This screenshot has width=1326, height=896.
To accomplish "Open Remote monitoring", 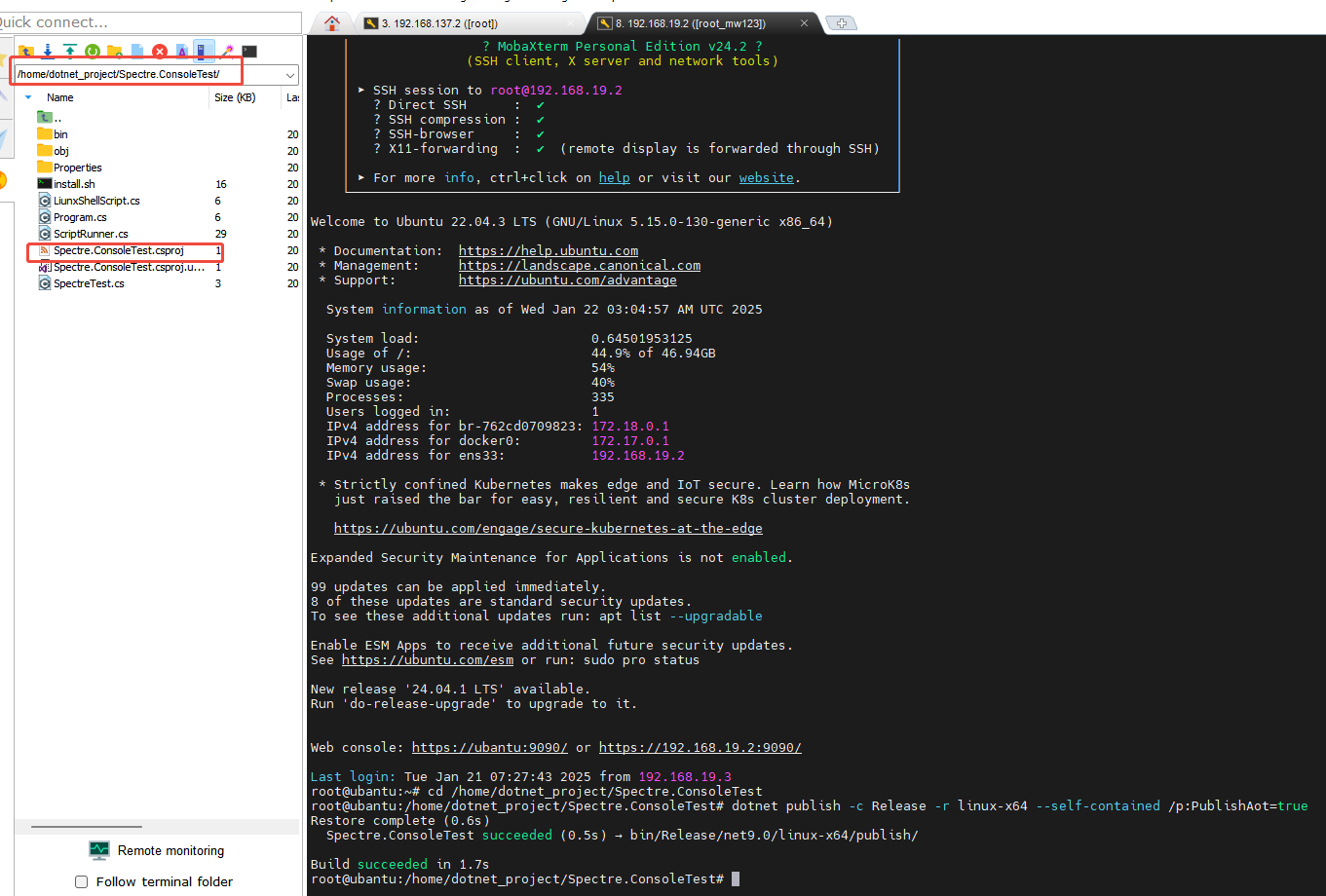I will tap(157, 850).
